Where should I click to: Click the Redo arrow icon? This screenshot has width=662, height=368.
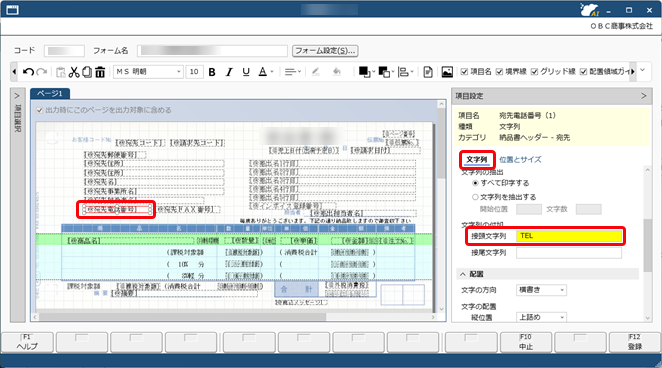click(x=41, y=72)
